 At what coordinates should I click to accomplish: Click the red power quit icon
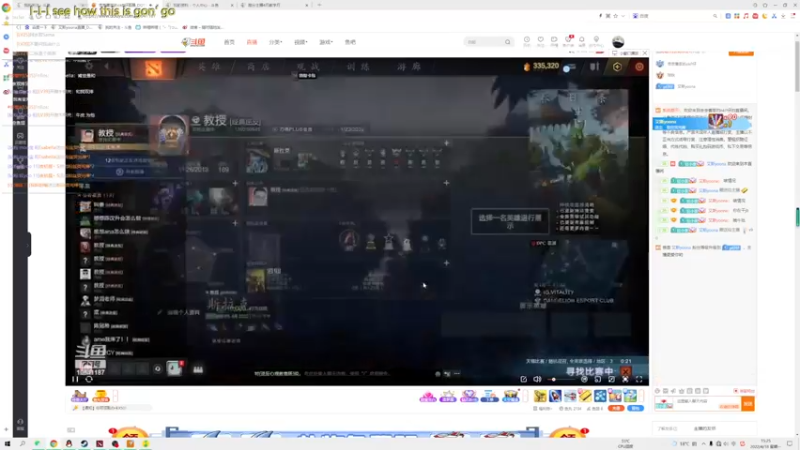point(639,67)
